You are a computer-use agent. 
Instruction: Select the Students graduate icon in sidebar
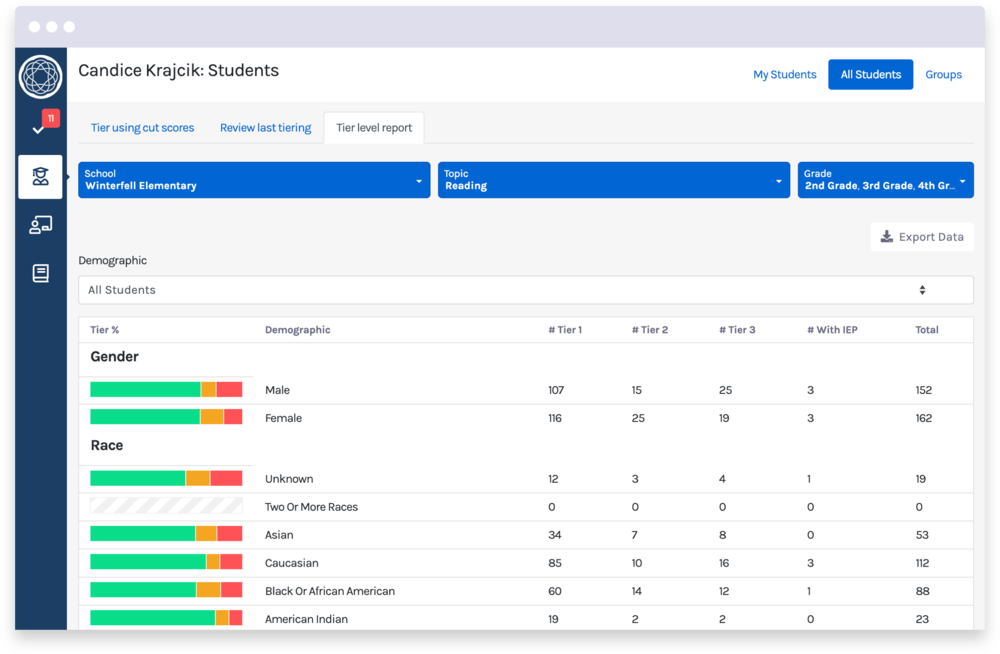(40, 177)
